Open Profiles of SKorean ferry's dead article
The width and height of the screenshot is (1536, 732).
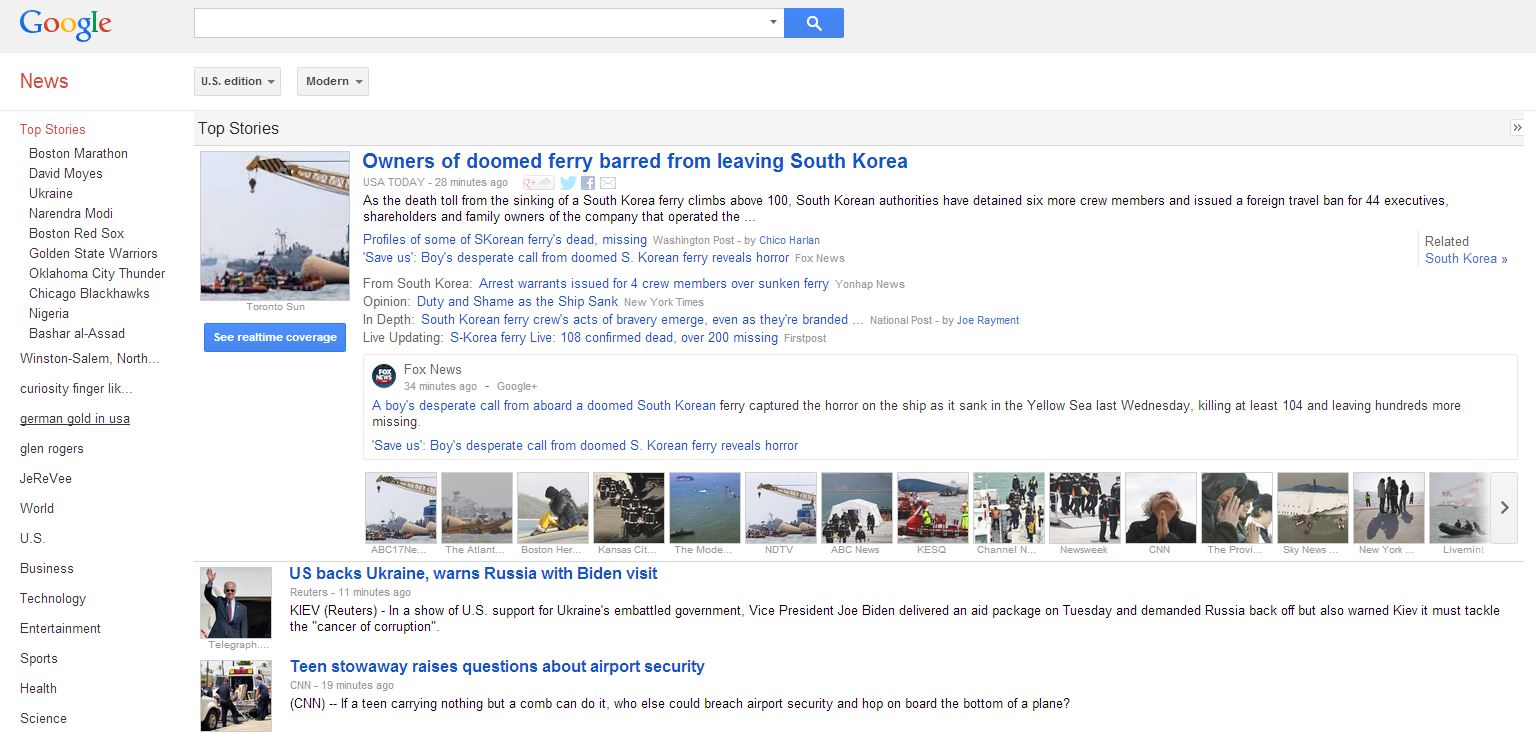tap(505, 239)
